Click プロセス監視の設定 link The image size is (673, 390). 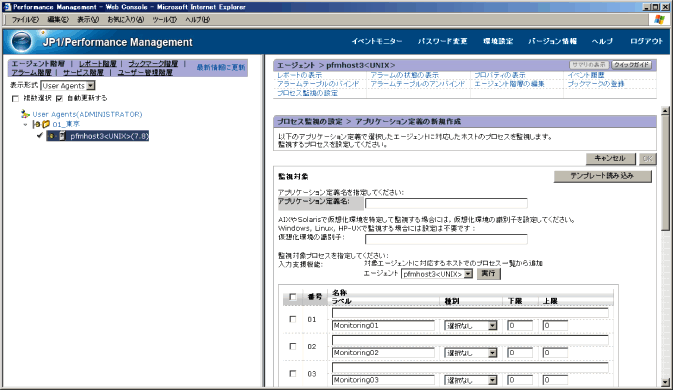click(307, 93)
